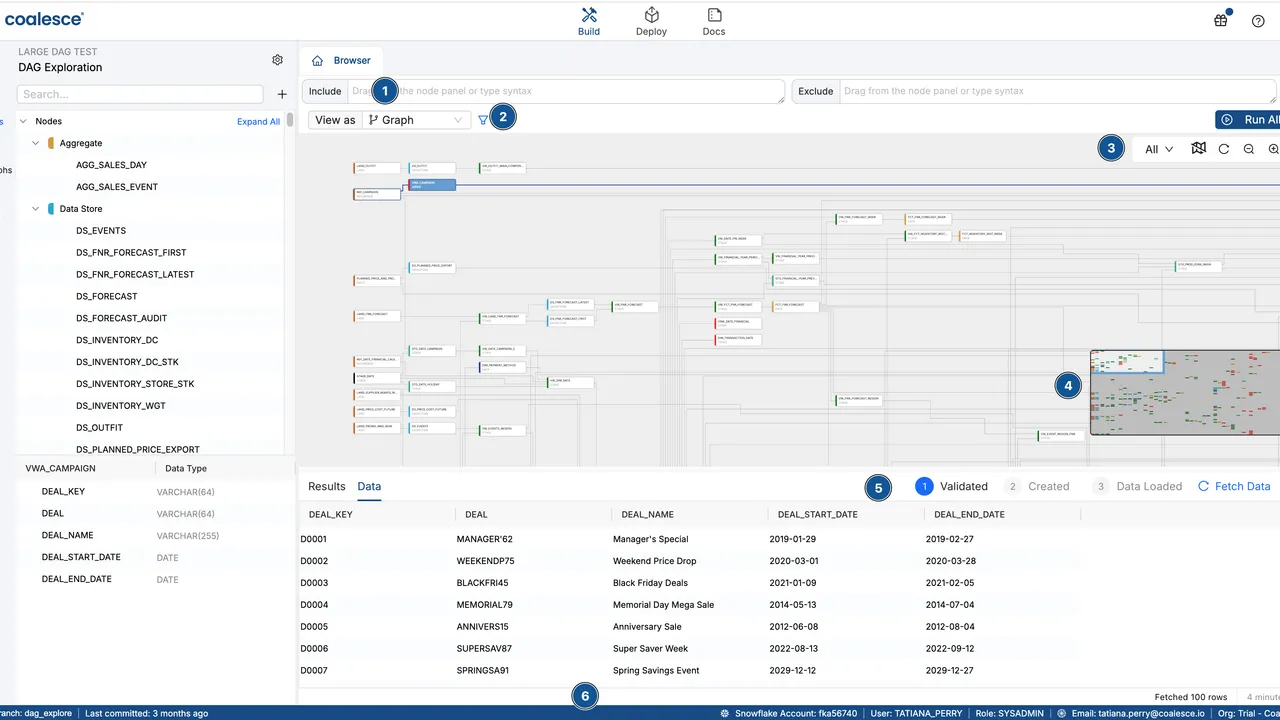Select DS_INVENTORY_DC node
The height and width of the screenshot is (720, 1280).
117,340
